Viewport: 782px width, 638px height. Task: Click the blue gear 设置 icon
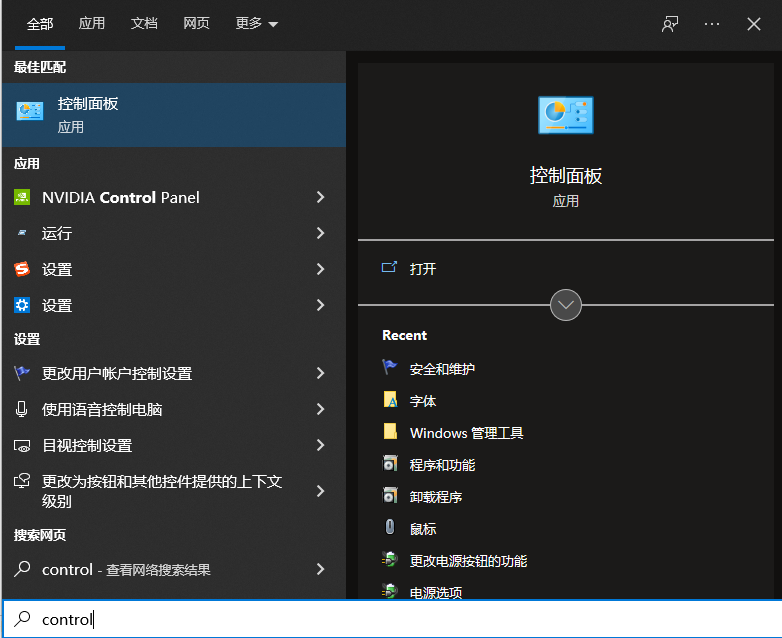(x=22, y=305)
